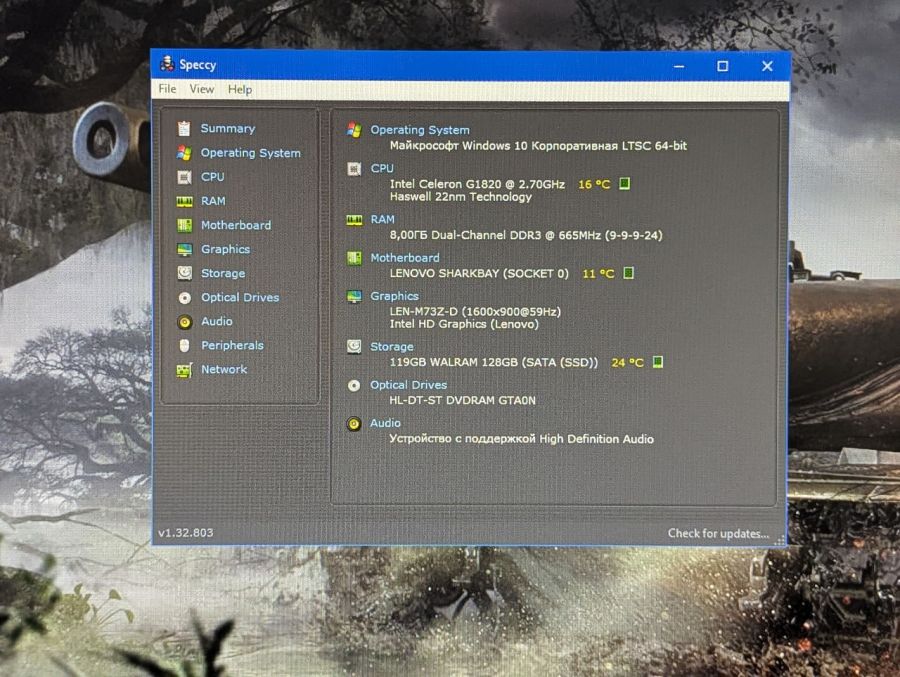Click the CPU chip icon in sidebar
900x677 pixels.
[x=184, y=177]
